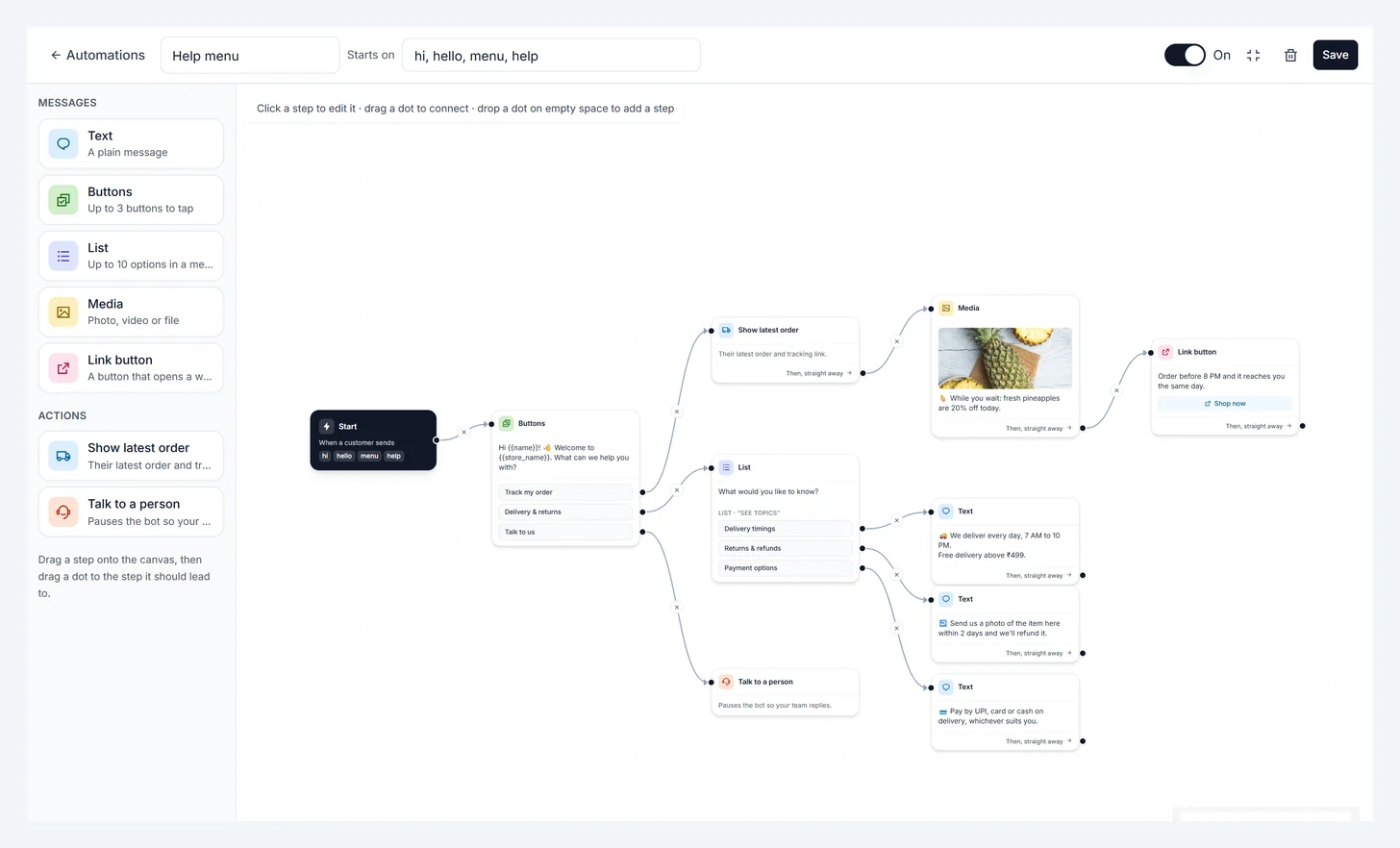Select the "Payment options" list option
Screen dimensions: 1400x848
(786, 568)
